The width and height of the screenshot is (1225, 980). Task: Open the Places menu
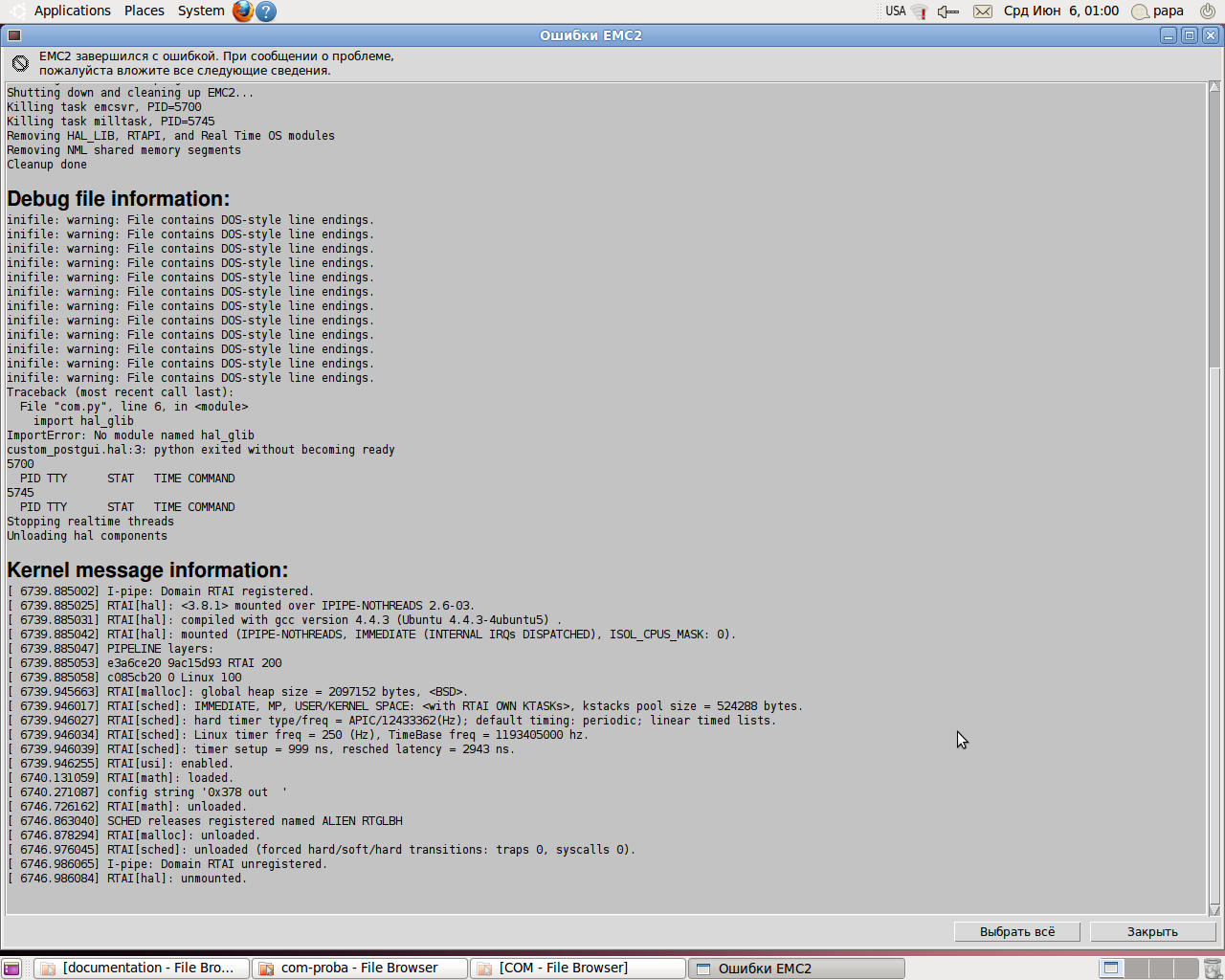click(x=145, y=11)
